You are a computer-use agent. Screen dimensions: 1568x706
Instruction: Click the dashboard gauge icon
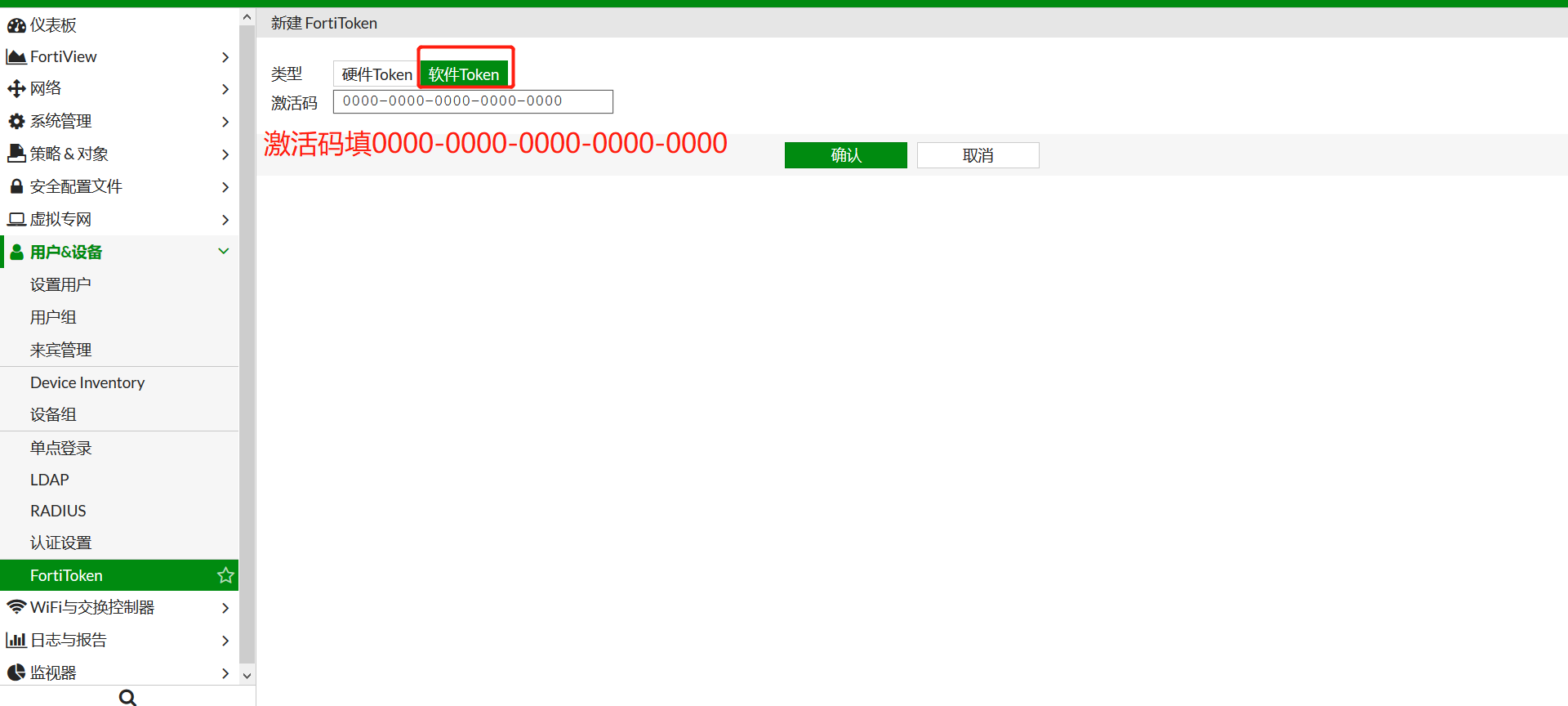click(x=16, y=25)
